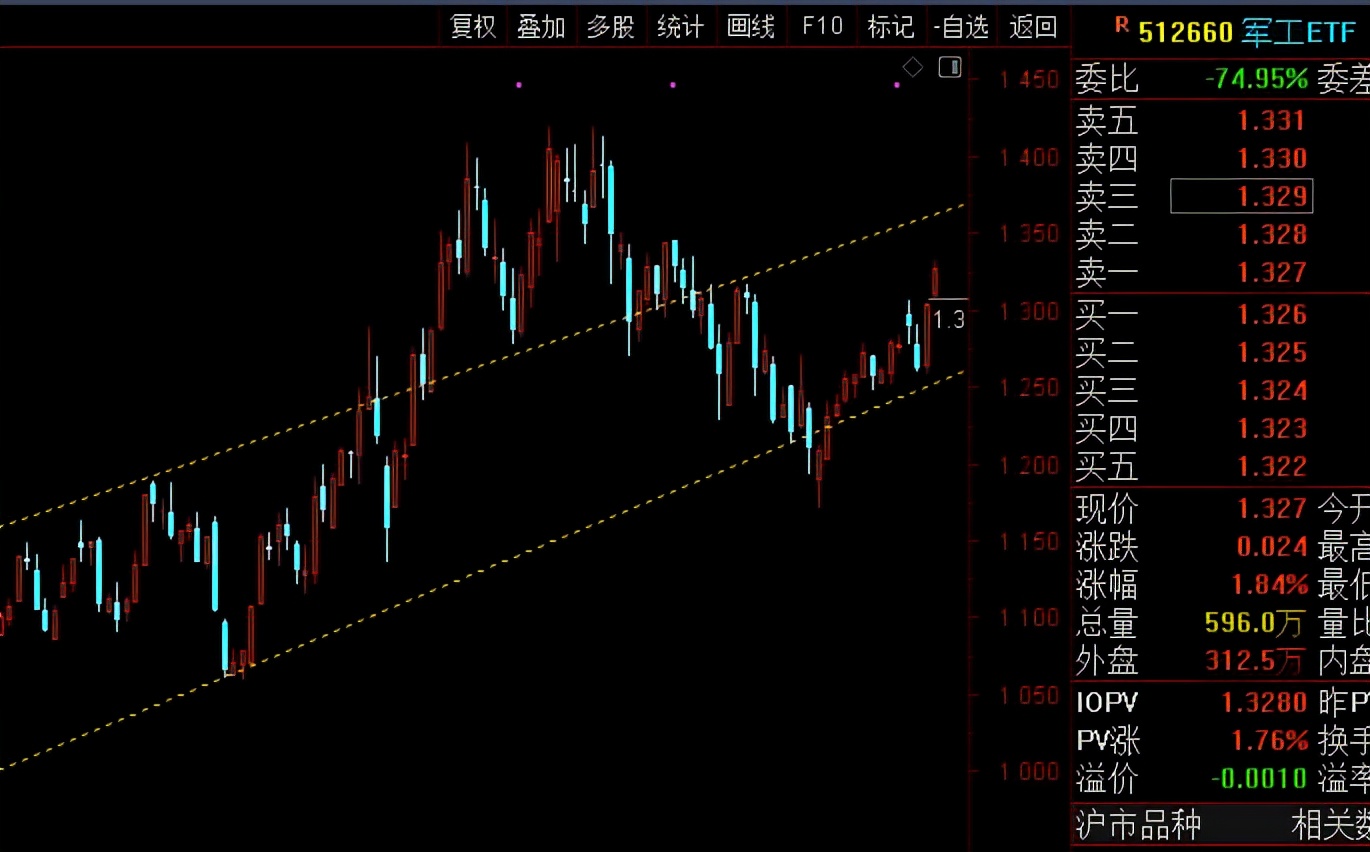
Task: Click the 返回 back button
Action: pyautogui.click(x=1033, y=27)
